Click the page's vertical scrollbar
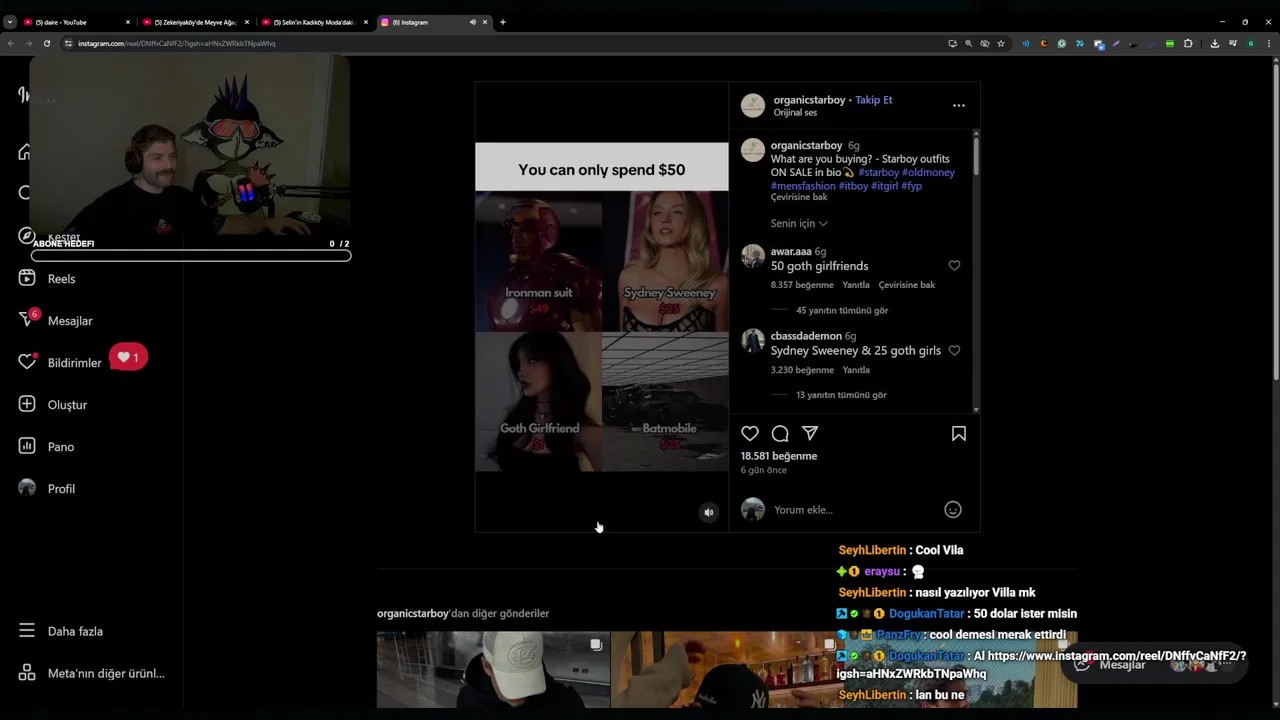Screen dimensions: 1280x720 (x=1276, y=220)
